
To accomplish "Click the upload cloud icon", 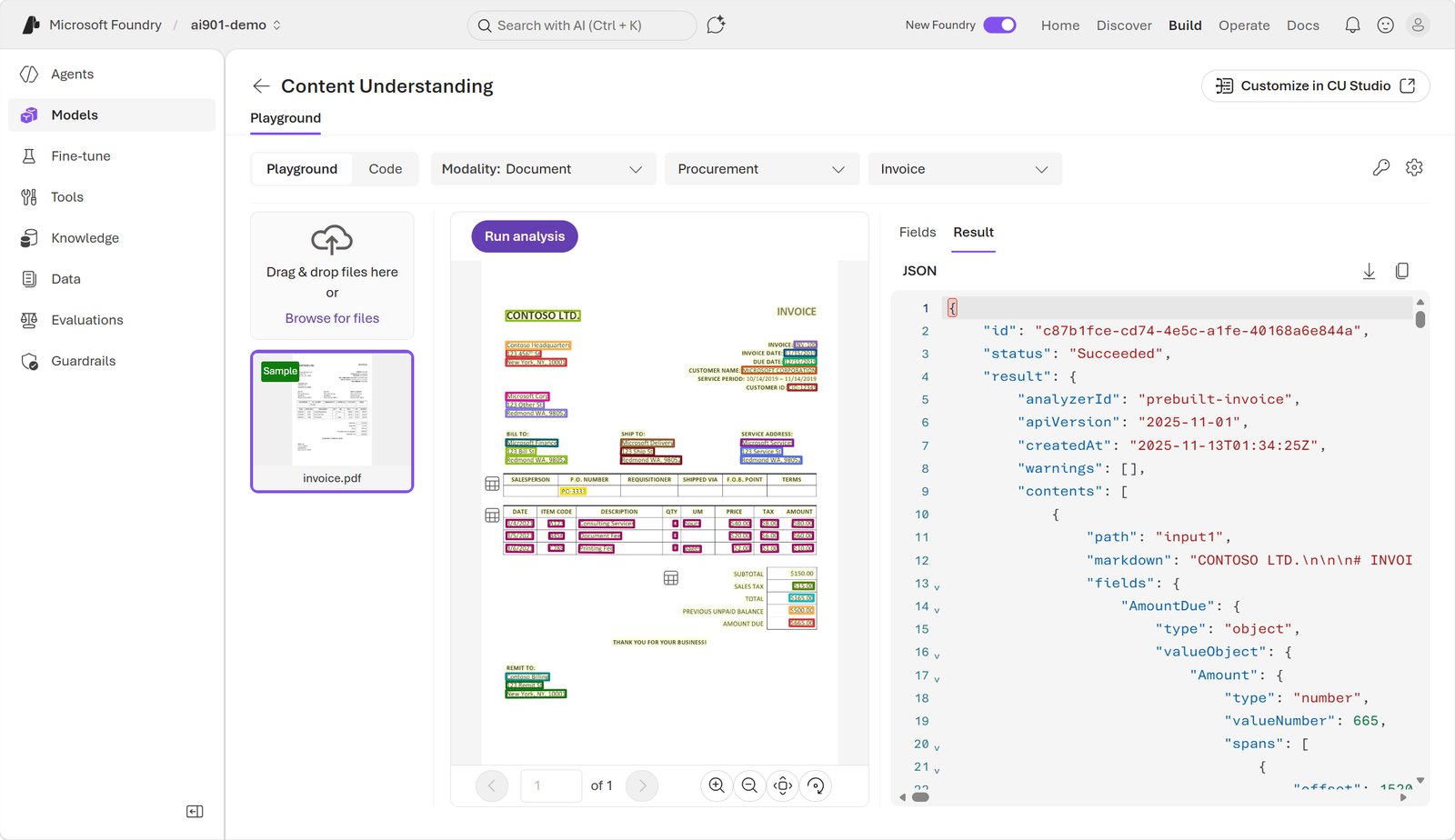I will point(332,239).
